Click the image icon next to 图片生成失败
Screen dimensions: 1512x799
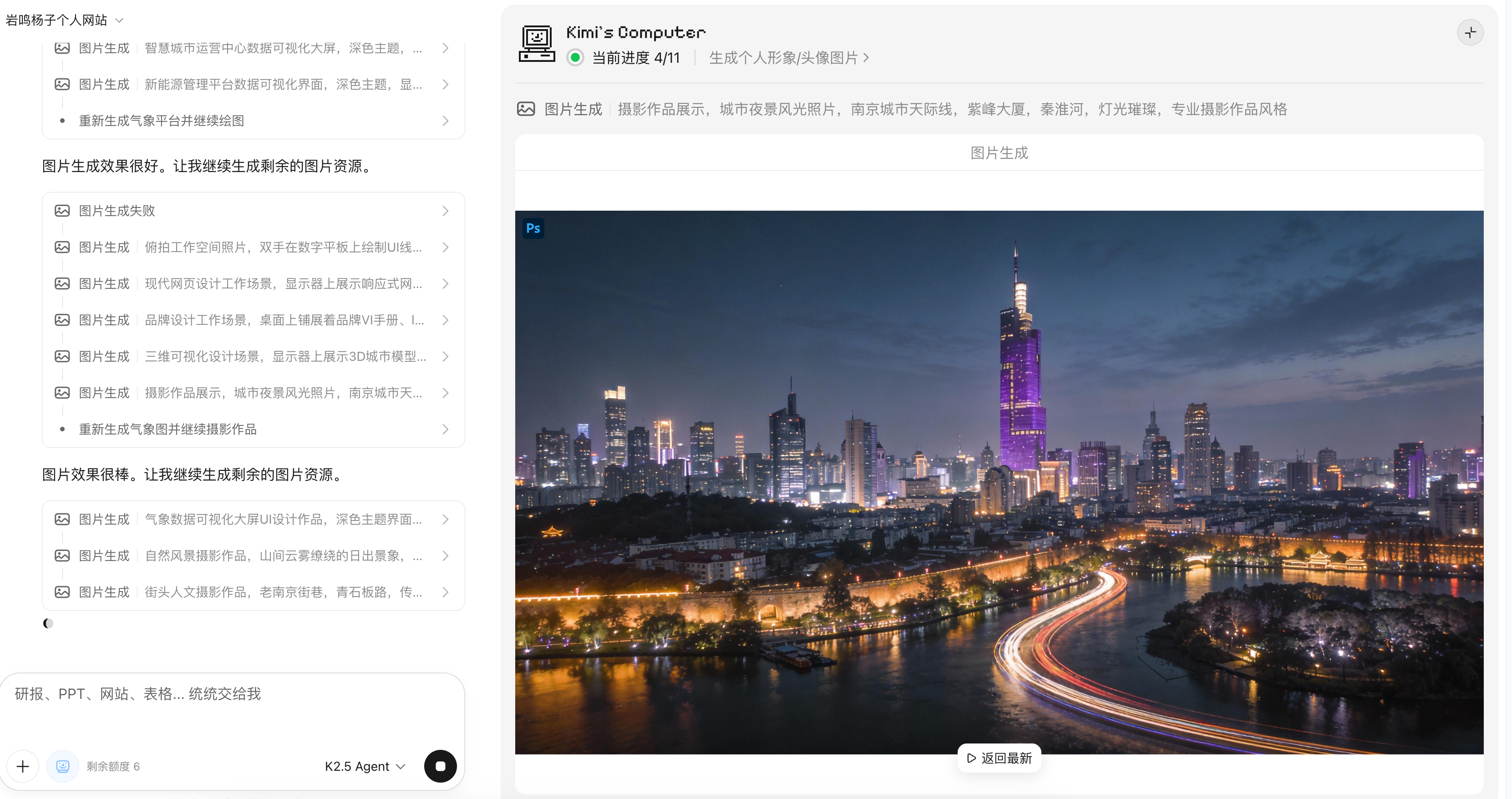62,211
